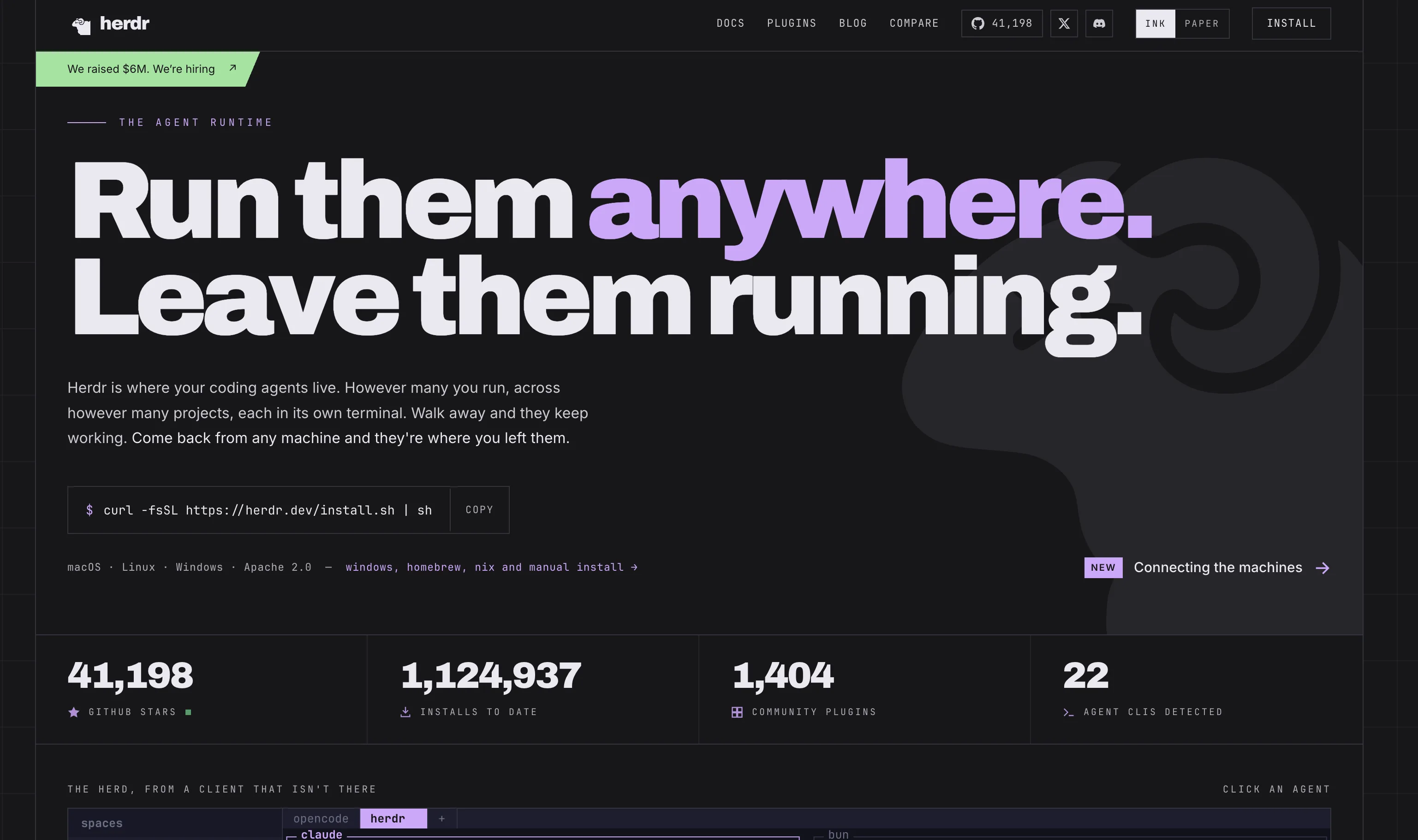Switch theme to PAPER
The image size is (1418, 840).
1202,24
